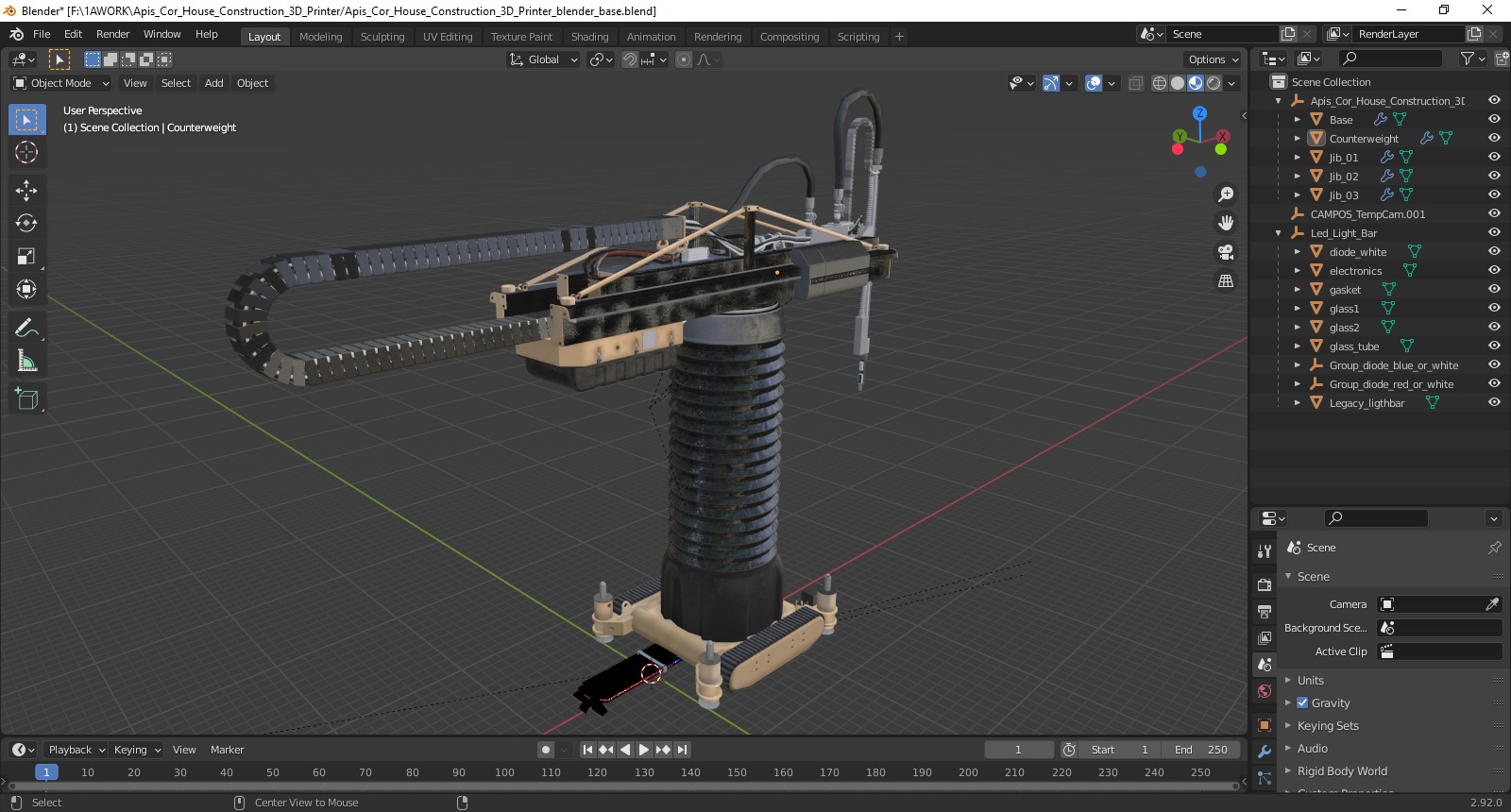The image size is (1511, 812).
Task: Open the Object Mode dropdown
Action: [61, 83]
